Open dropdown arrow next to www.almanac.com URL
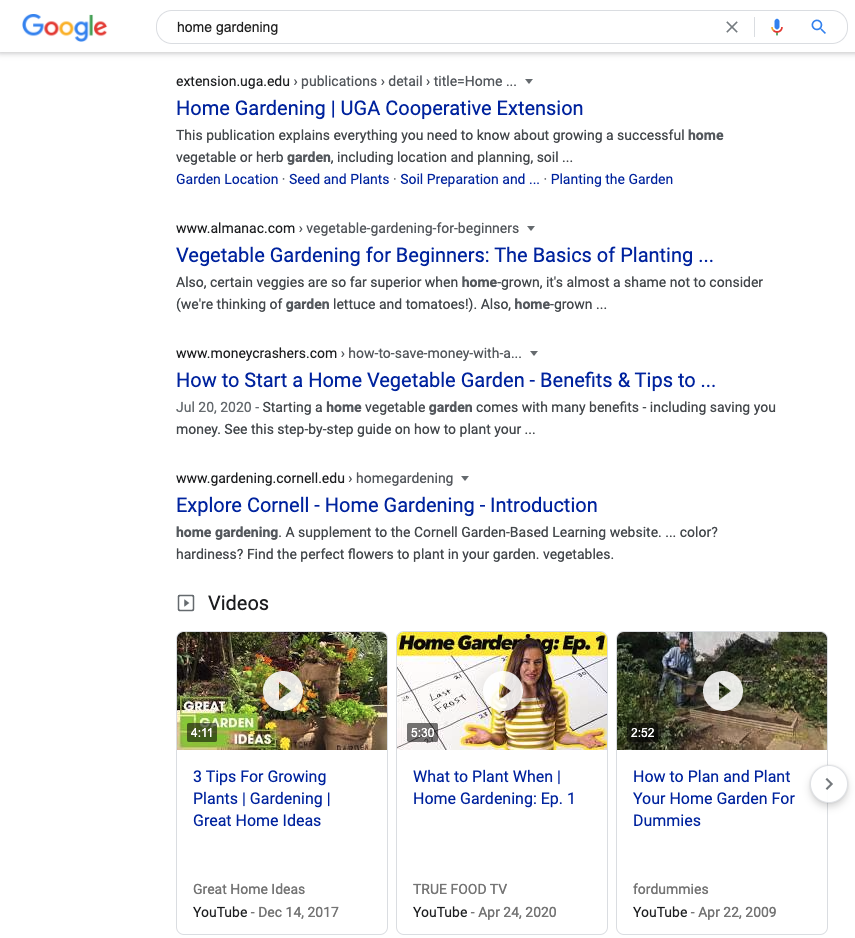 (x=531, y=229)
